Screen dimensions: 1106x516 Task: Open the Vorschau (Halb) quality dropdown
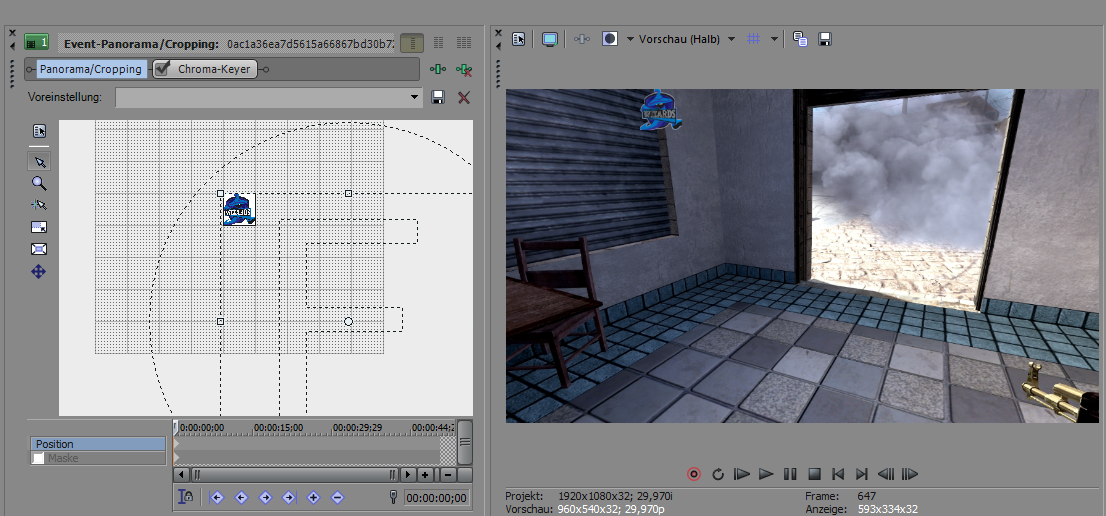731,39
